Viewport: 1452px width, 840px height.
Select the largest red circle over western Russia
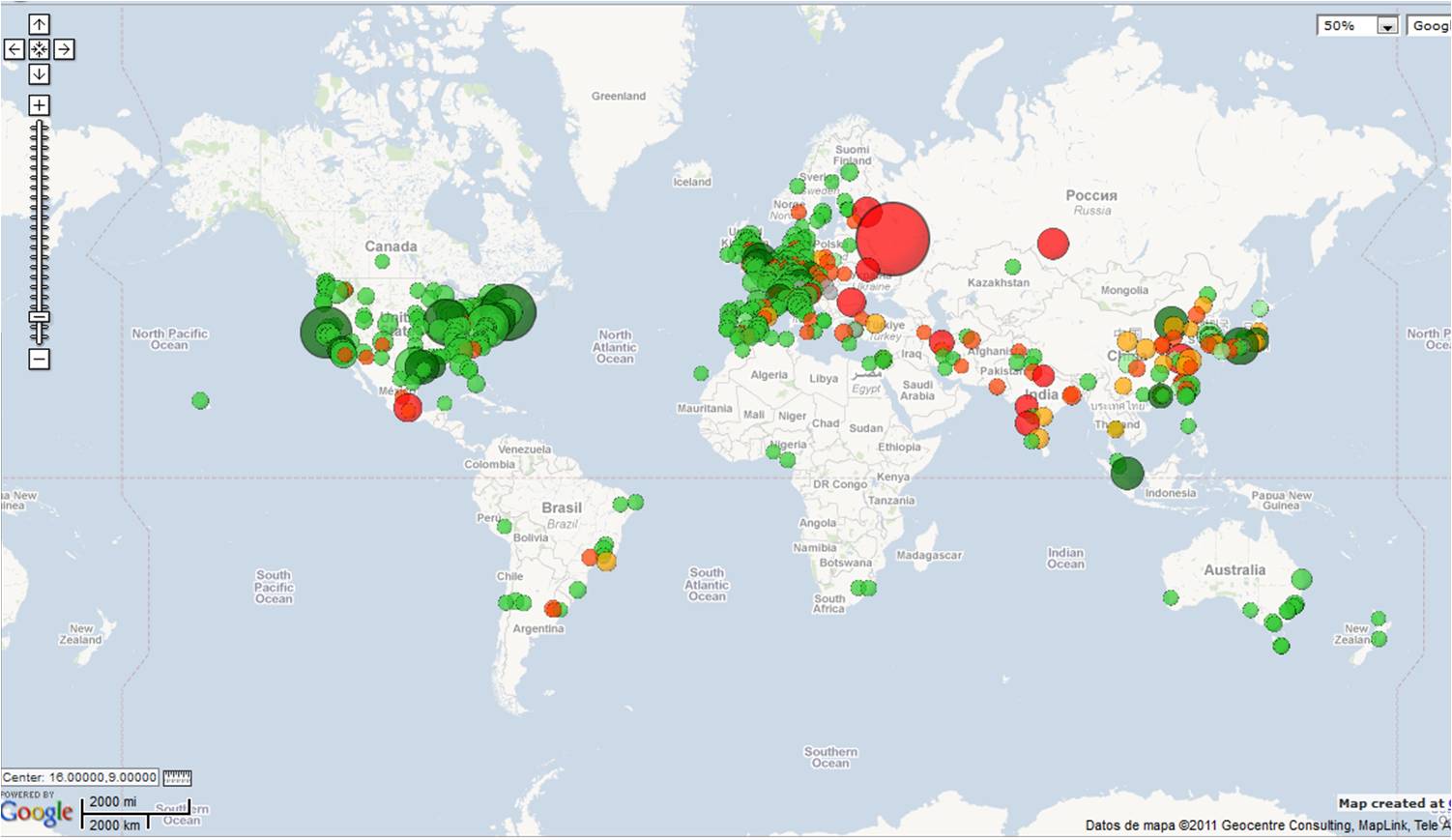click(892, 239)
